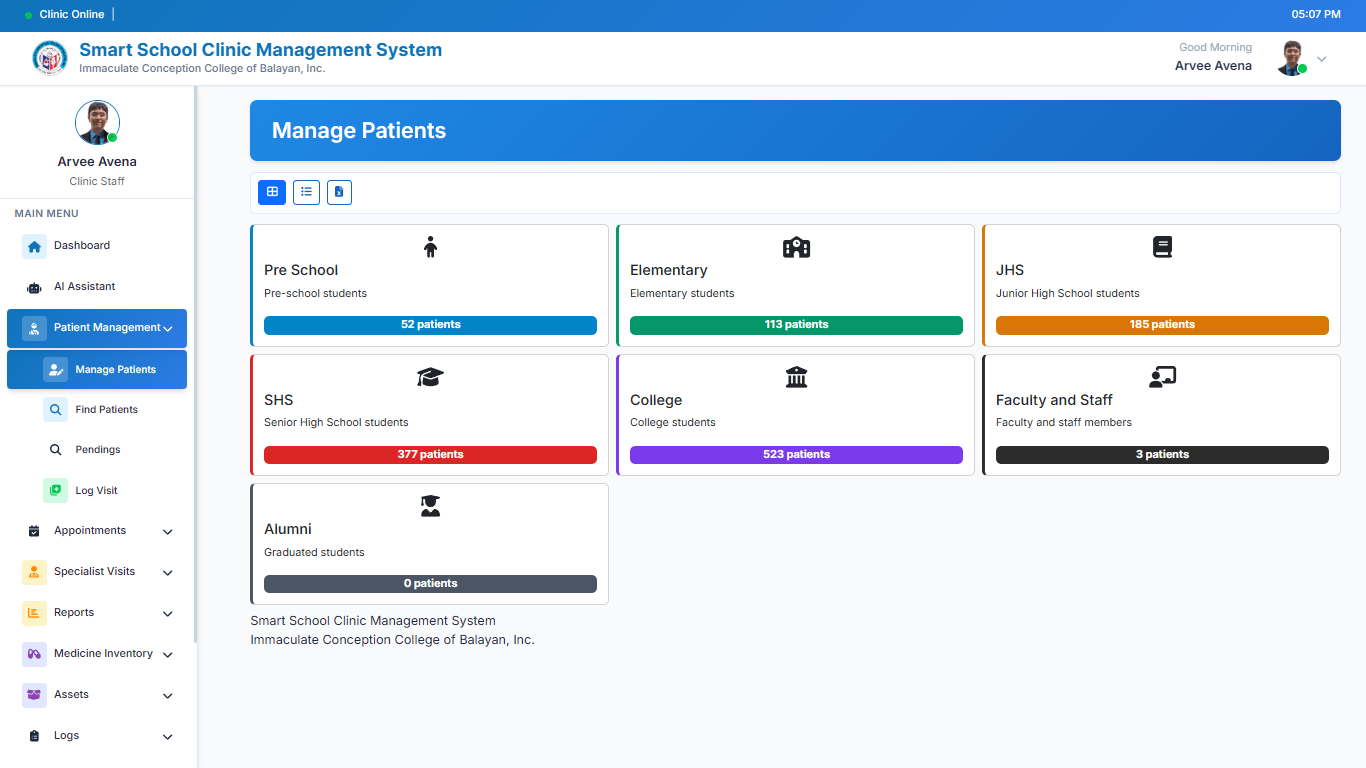This screenshot has height=768, width=1366.
Task: Select the Find Patients search icon
Action: [56, 409]
